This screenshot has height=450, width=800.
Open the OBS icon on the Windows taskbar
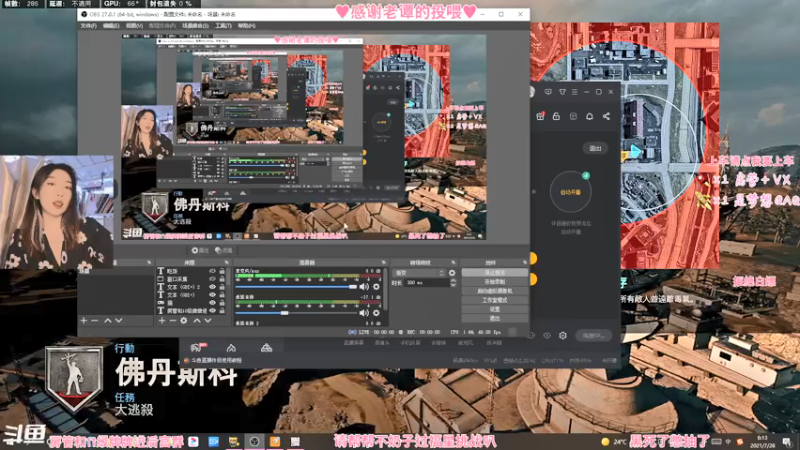coord(254,441)
